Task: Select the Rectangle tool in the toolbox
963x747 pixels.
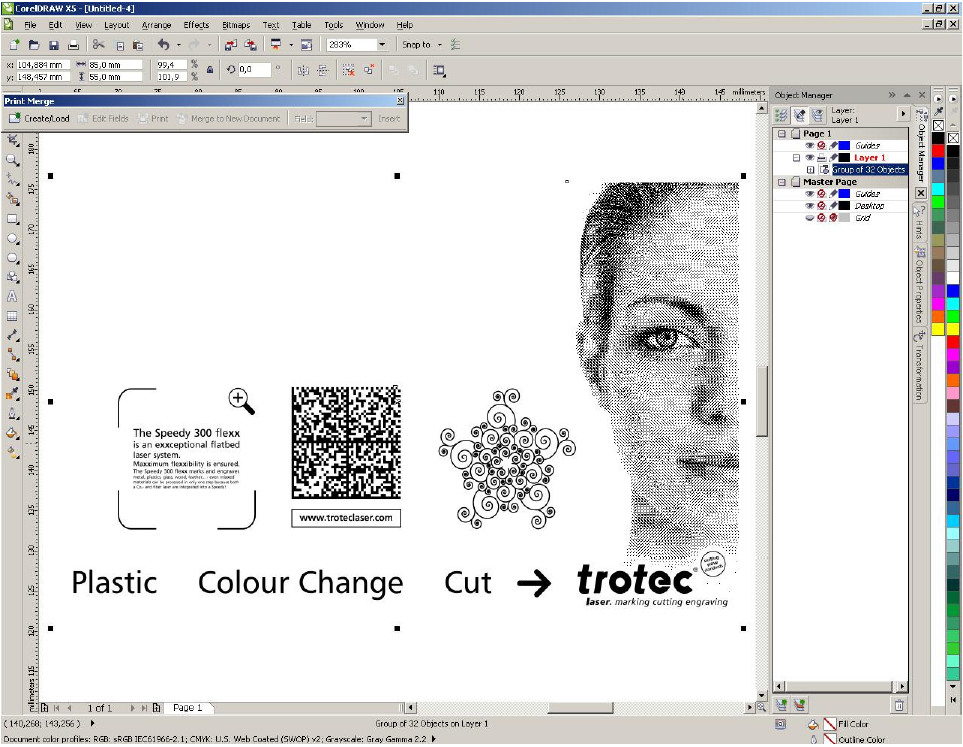Action: 12,219
